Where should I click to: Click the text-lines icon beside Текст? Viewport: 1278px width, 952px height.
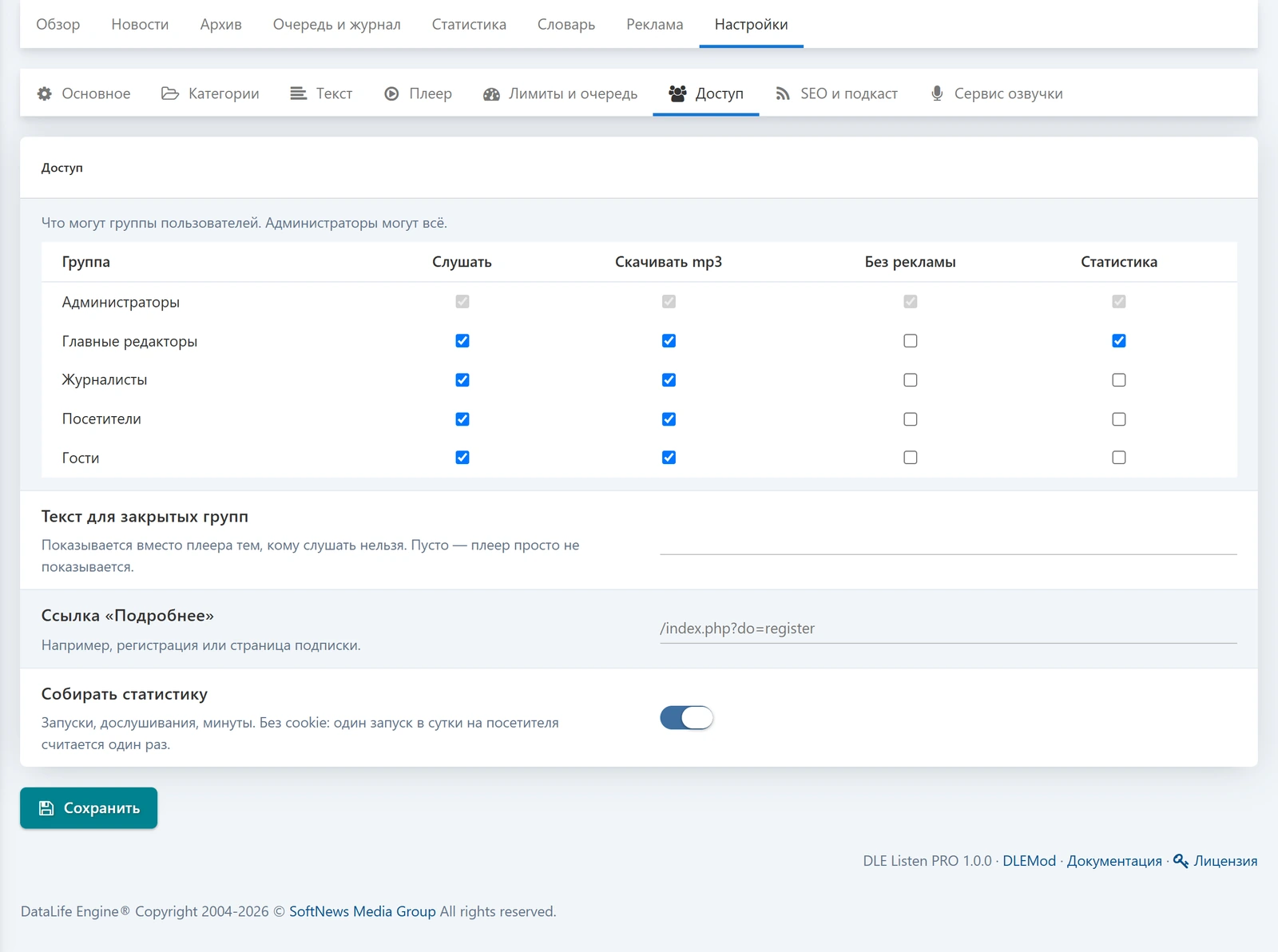pos(298,93)
